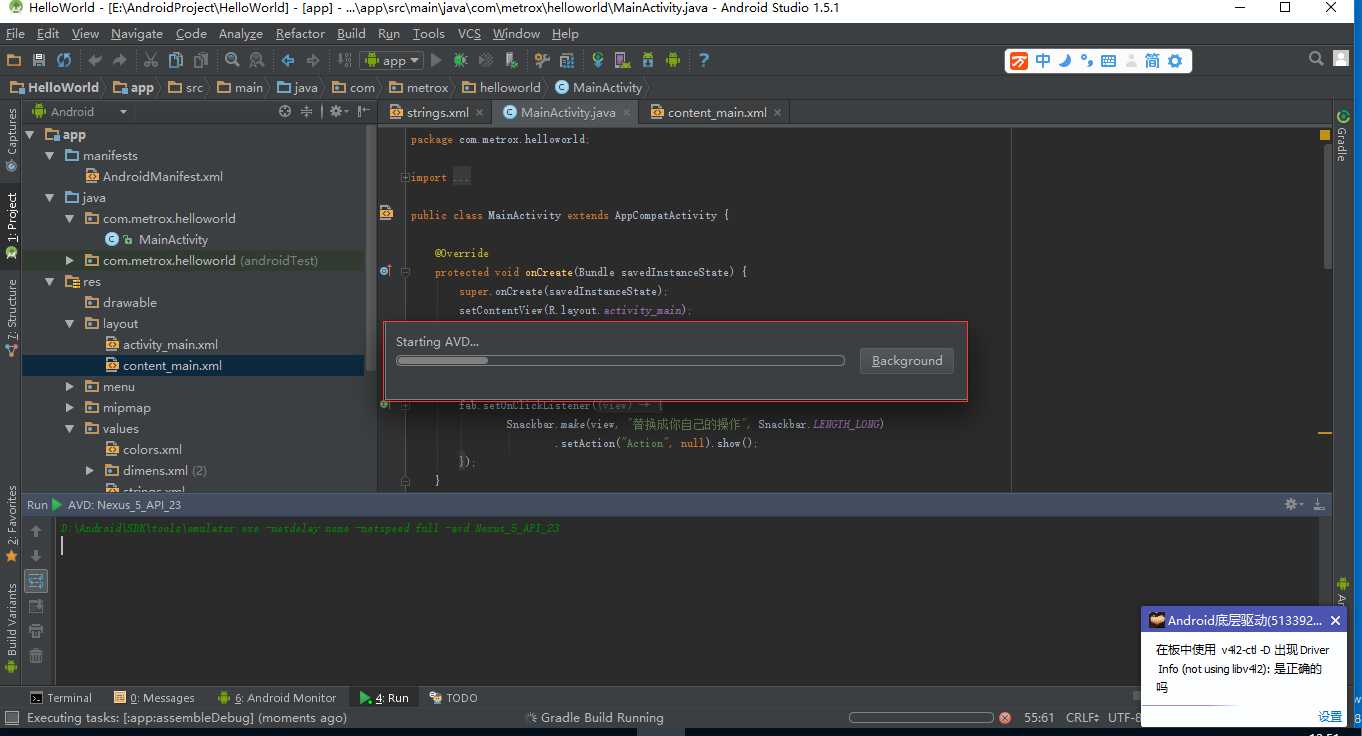Image resolution: width=1362 pixels, height=736 pixels.
Task: Open Project panel gear settings
Action: click(337, 112)
